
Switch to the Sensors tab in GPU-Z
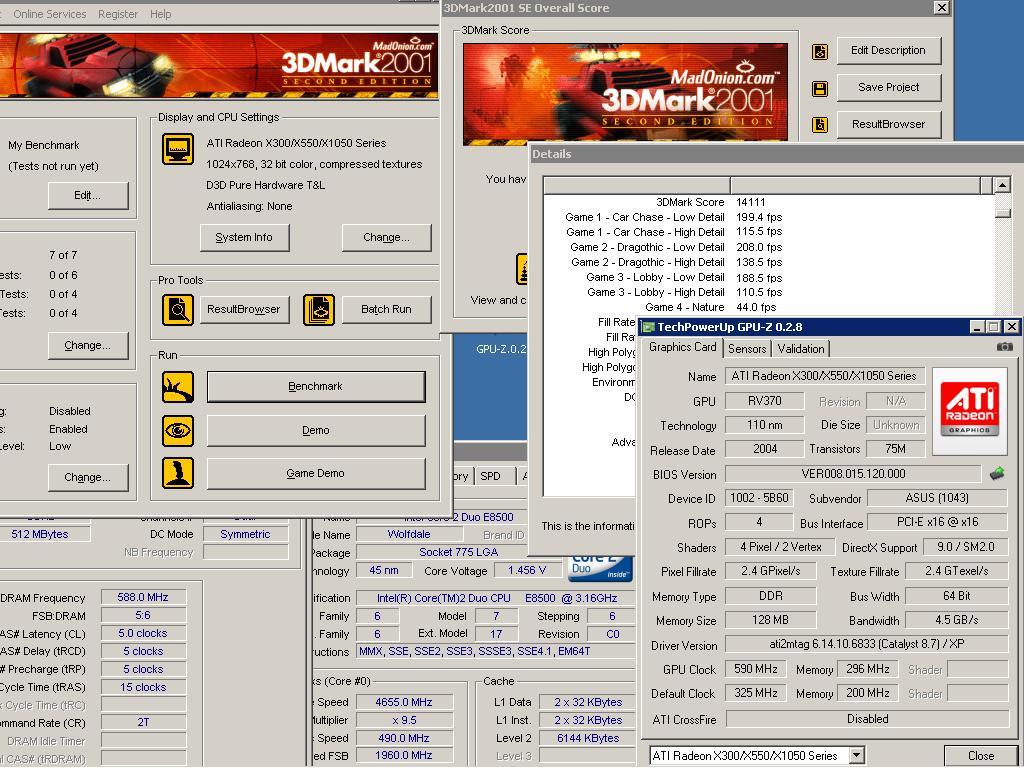click(x=747, y=349)
